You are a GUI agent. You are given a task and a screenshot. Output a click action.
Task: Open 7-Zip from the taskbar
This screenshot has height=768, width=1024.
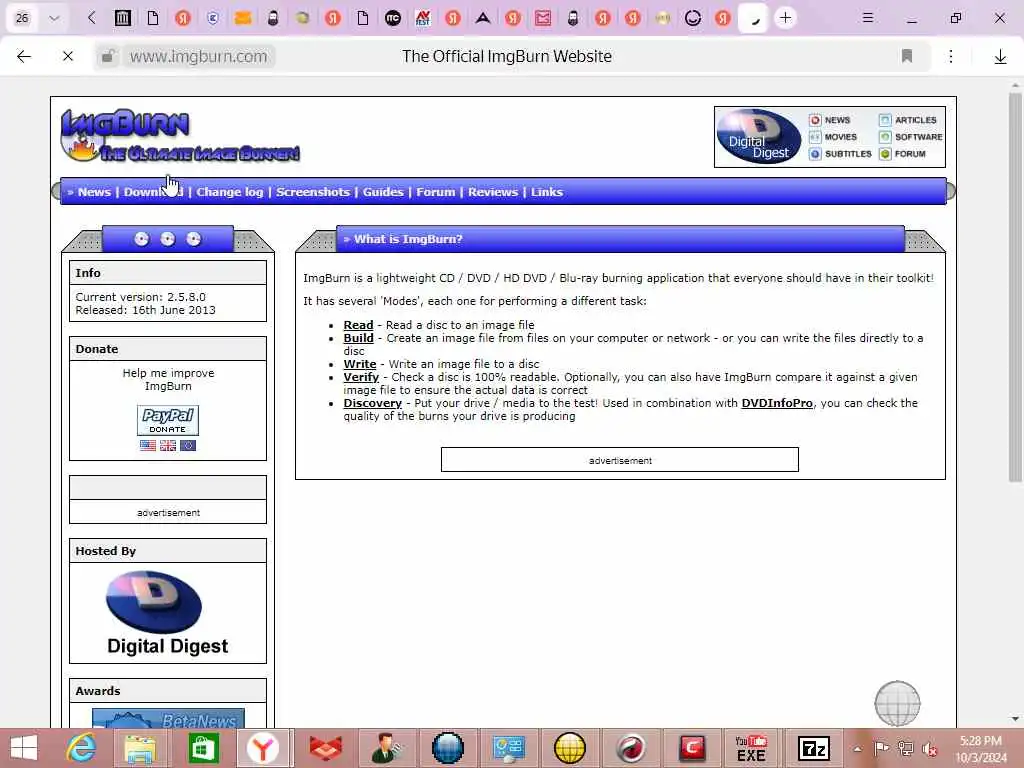click(x=814, y=748)
